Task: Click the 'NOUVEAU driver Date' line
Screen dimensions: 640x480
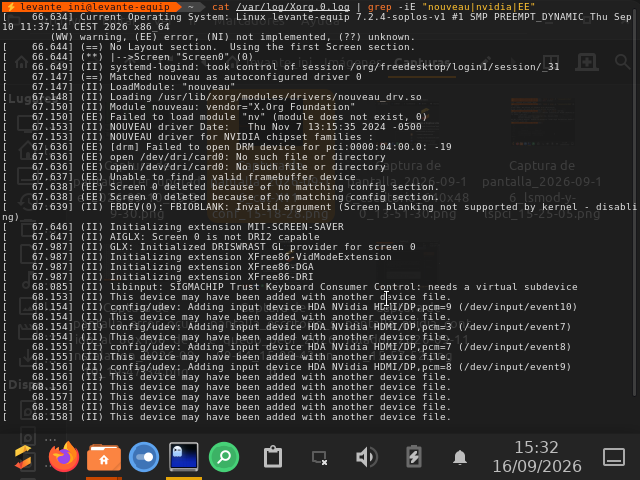Action: tap(212, 127)
